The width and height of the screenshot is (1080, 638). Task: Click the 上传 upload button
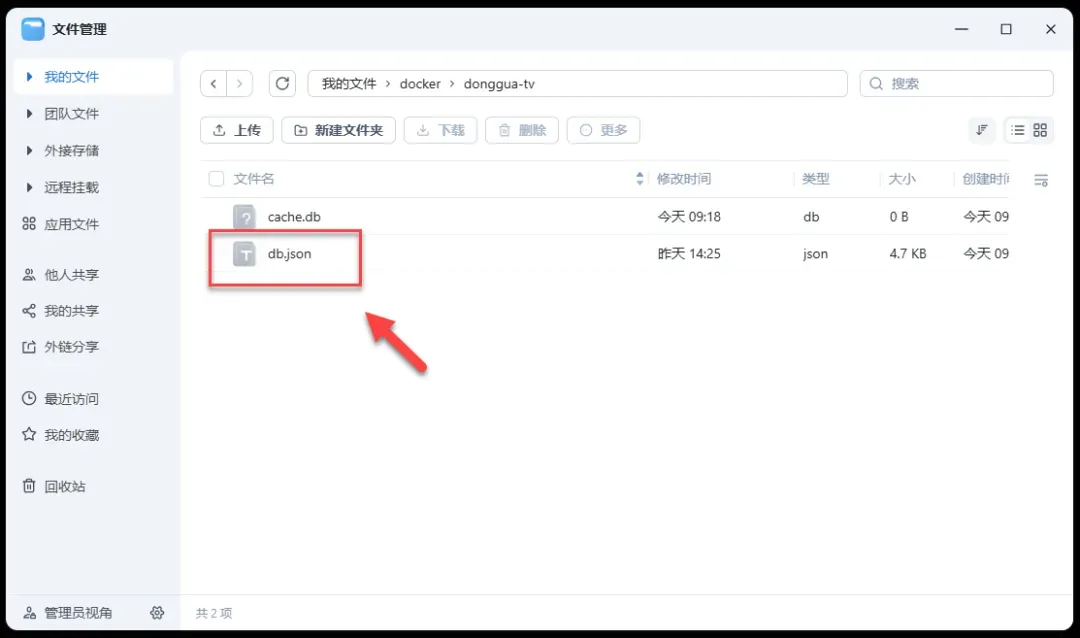point(236,130)
